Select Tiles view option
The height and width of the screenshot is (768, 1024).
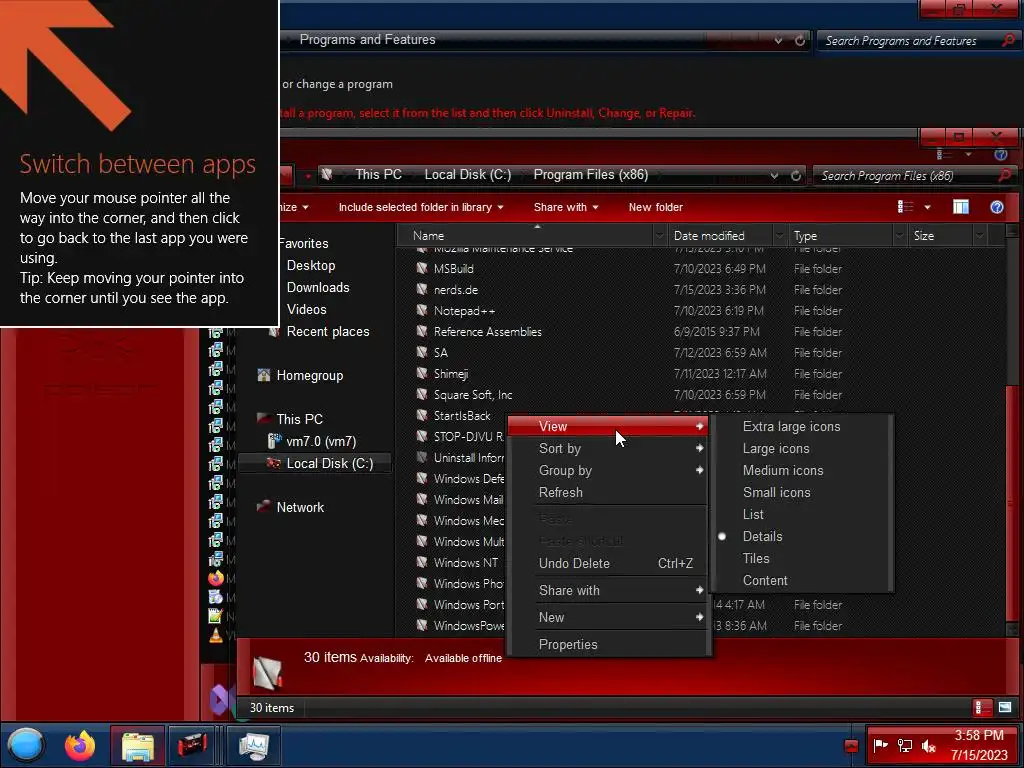(x=803, y=558)
